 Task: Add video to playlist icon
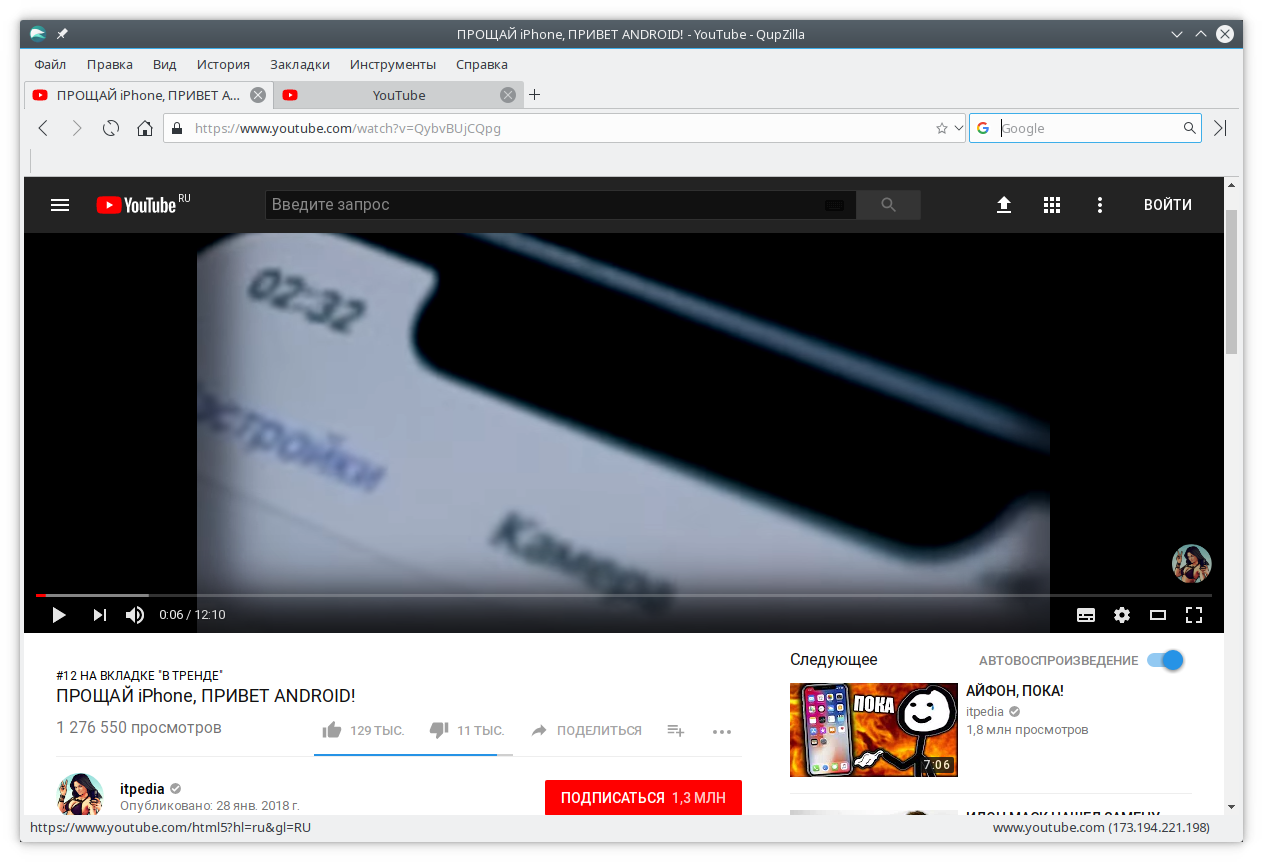click(x=676, y=731)
